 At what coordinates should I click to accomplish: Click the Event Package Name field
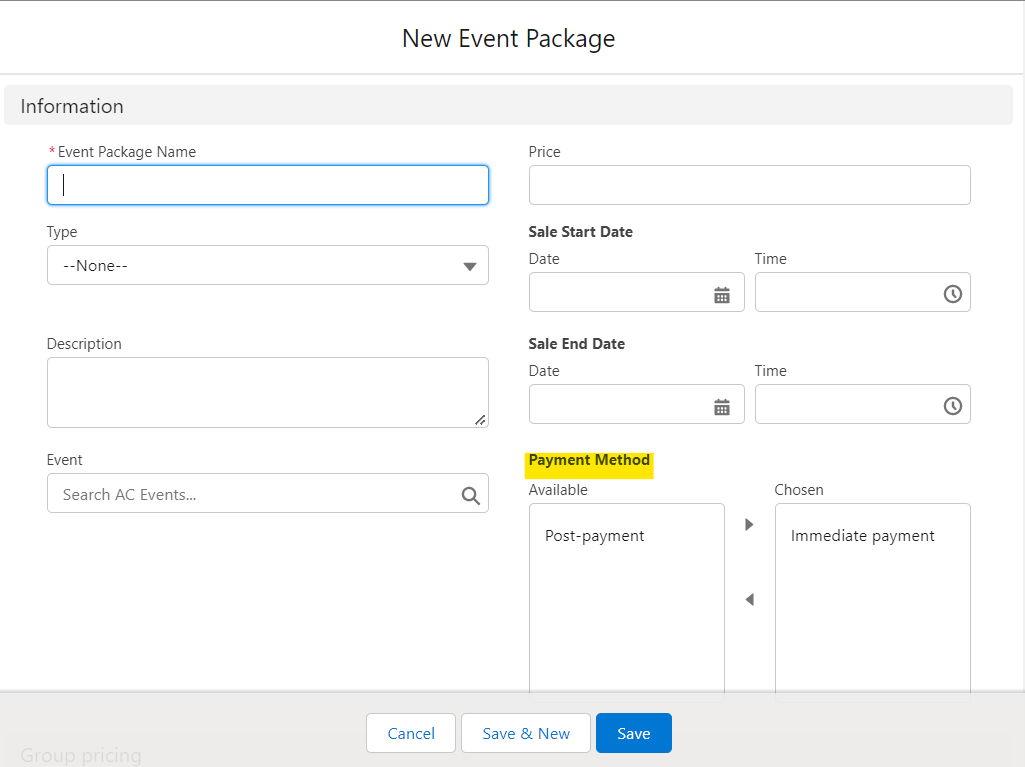268,185
